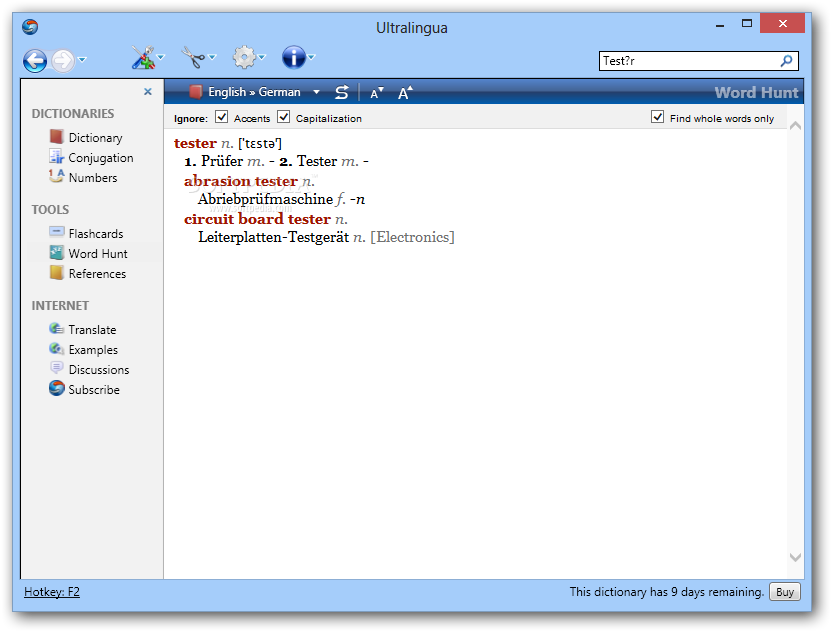This screenshot has height=632, width=832.
Task: Open Discussions under Internet
Action: [99, 370]
